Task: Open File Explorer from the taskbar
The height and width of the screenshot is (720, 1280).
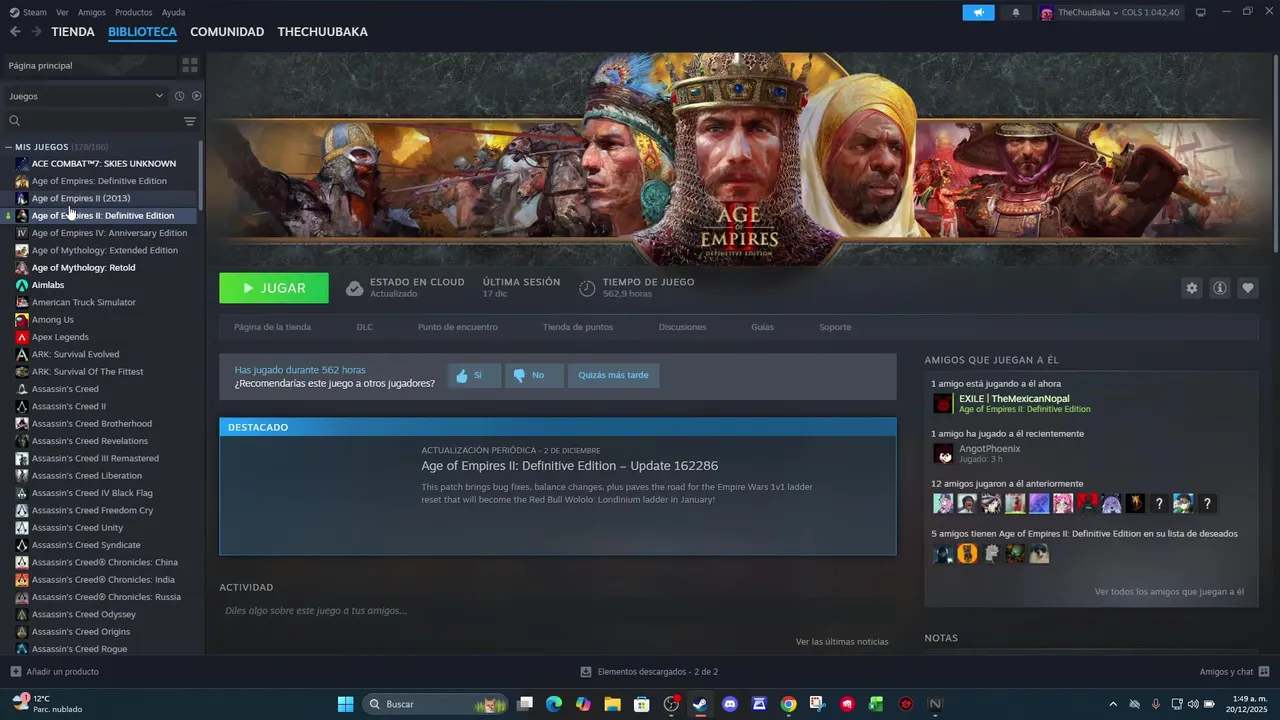Action: point(612,704)
